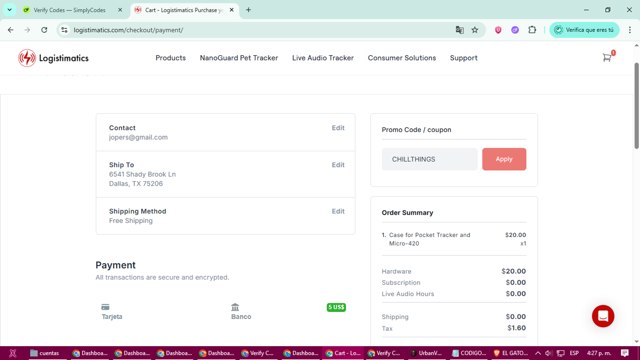Click the ESP language indicator
Image resolution: width=640 pixels, height=360 pixels.
point(574,353)
